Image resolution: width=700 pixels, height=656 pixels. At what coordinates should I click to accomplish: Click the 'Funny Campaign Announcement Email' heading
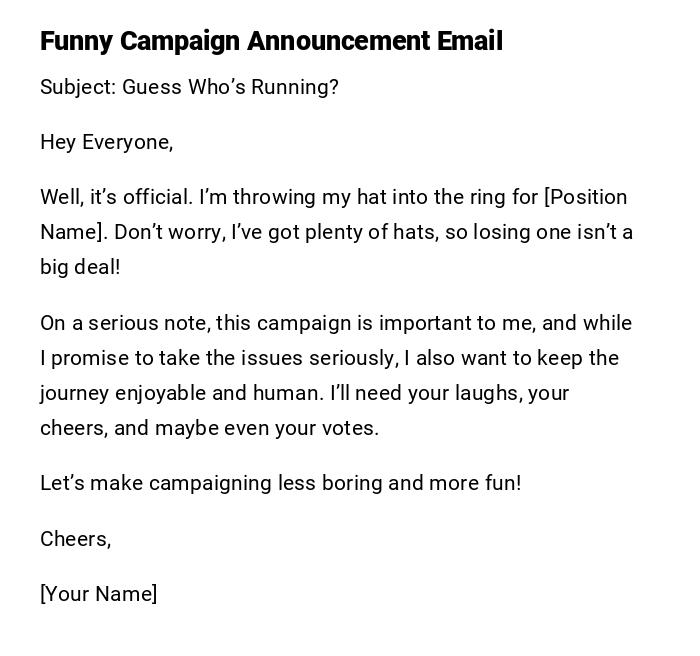tap(271, 41)
